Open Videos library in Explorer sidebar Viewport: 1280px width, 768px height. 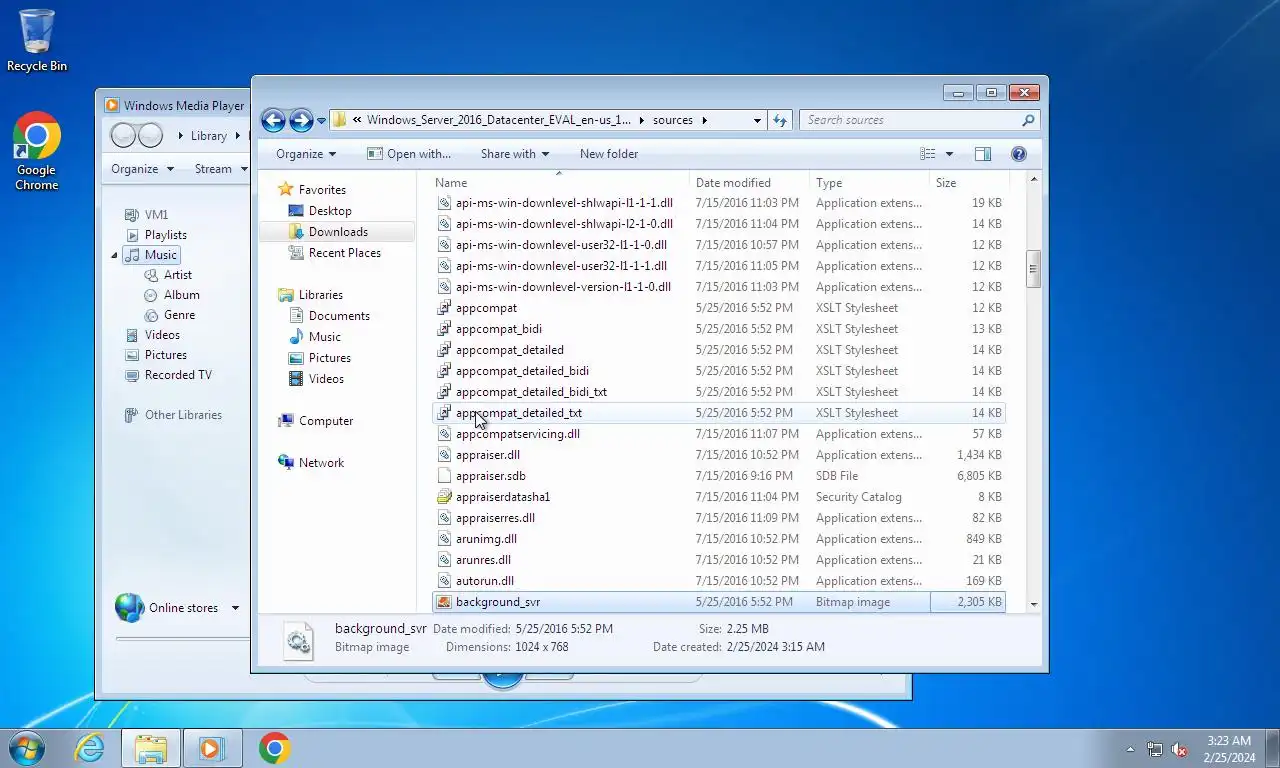[x=326, y=379]
